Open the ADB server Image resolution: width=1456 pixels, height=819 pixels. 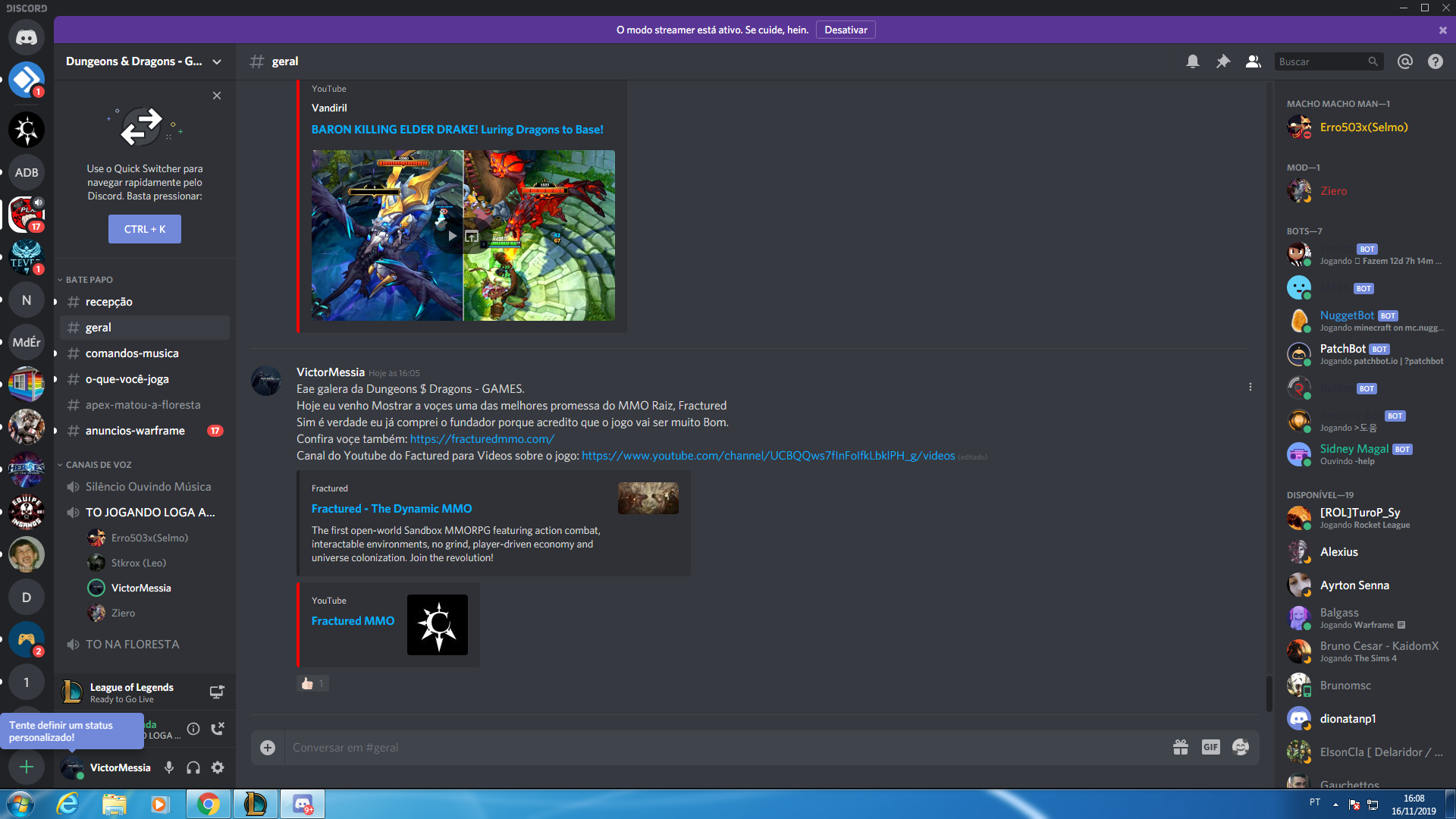pyautogui.click(x=27, y=172)
